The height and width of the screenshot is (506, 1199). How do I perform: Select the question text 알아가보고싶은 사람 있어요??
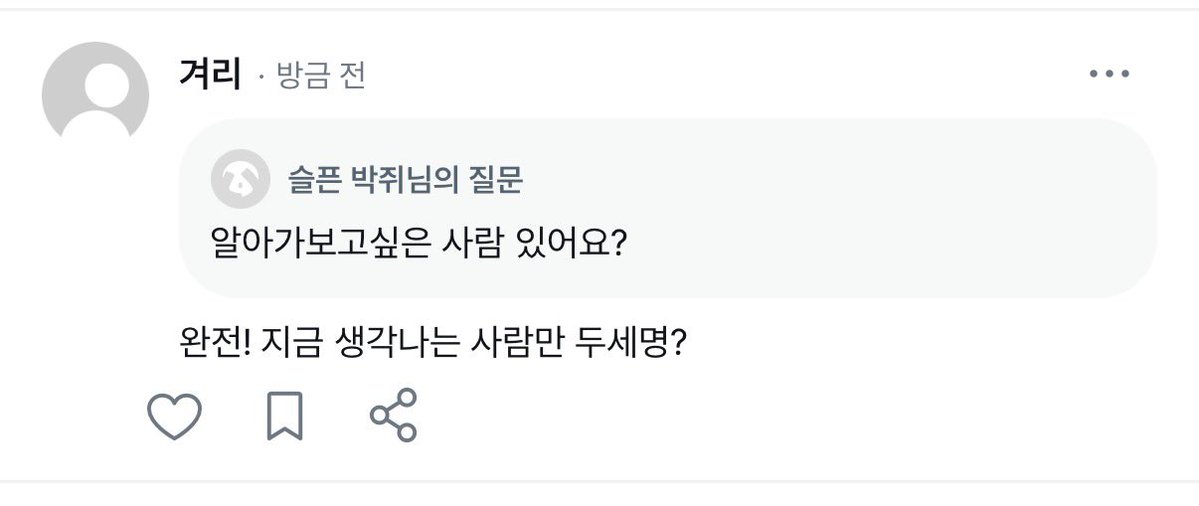click(x=418, y=244)
